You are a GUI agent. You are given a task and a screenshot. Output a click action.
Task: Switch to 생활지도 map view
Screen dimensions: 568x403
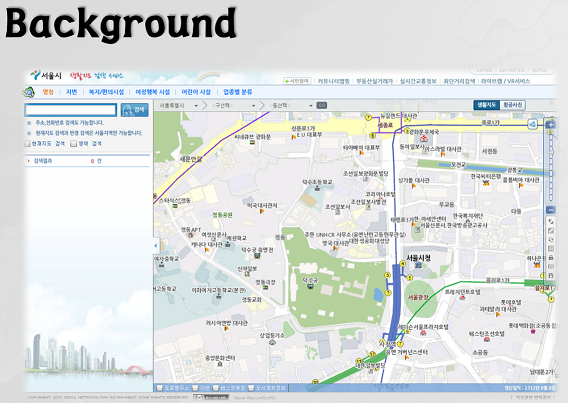[486, 105]
